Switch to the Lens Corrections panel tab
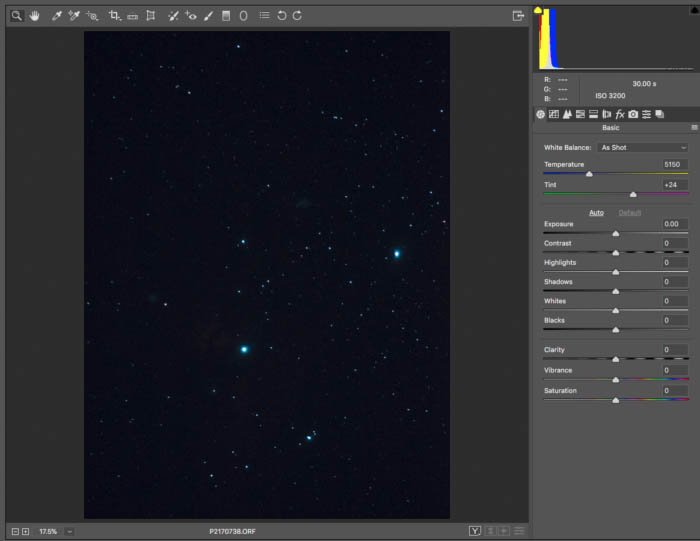 pyautogui.click(x=606, y=114)
